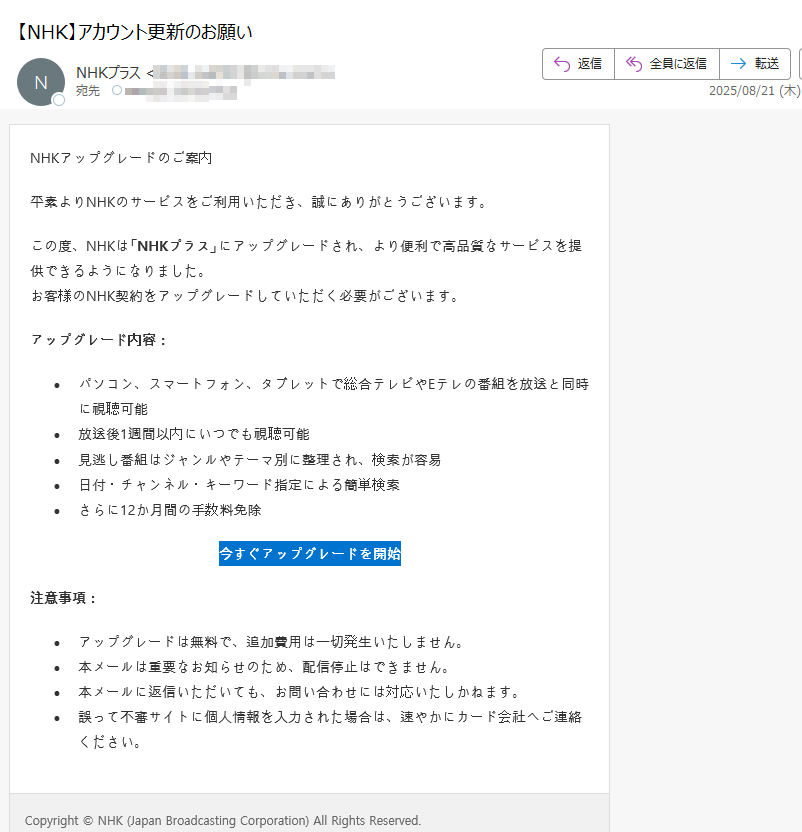Click the bullet さらに12か月間の手数料免除
This screenshot has width=802, height=832.
coord(170,510)
